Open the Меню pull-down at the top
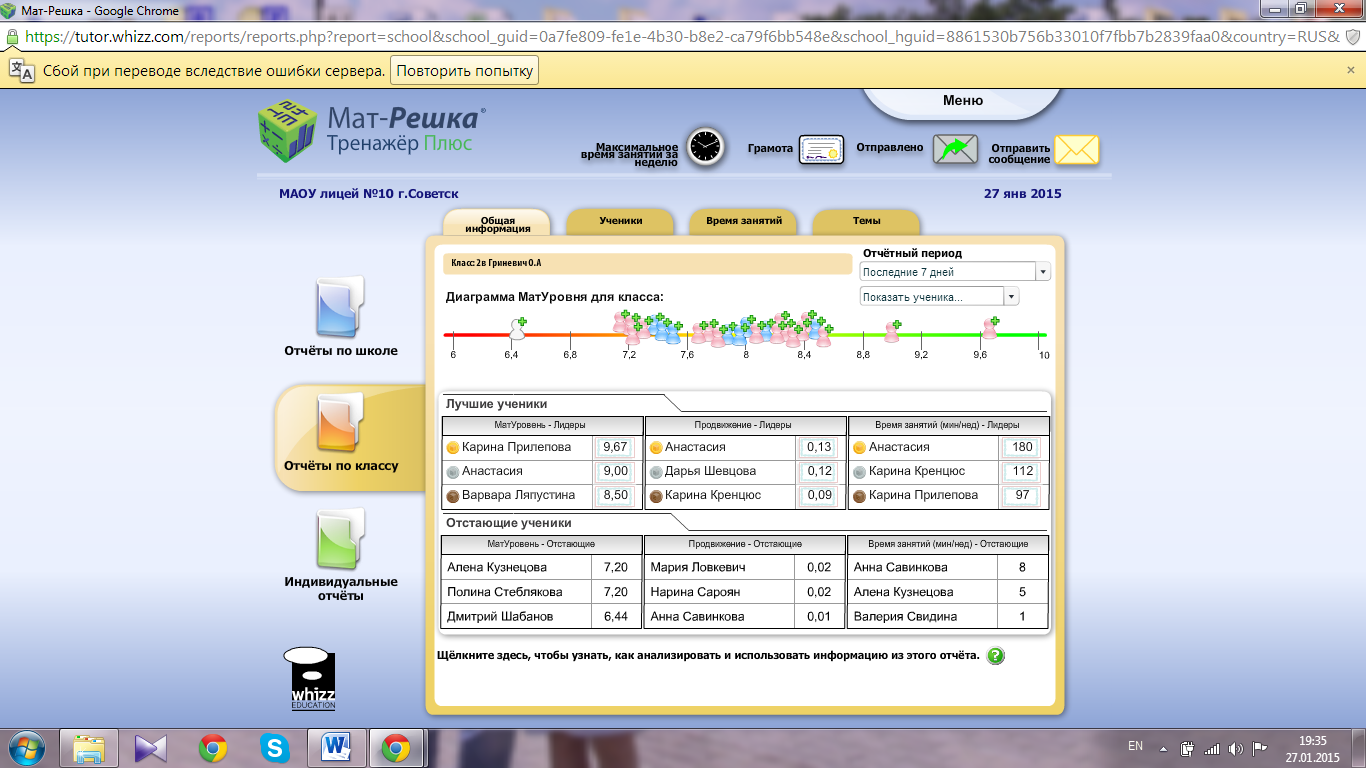The height and width of the screenshot is (768, 1366). (963, 101)
